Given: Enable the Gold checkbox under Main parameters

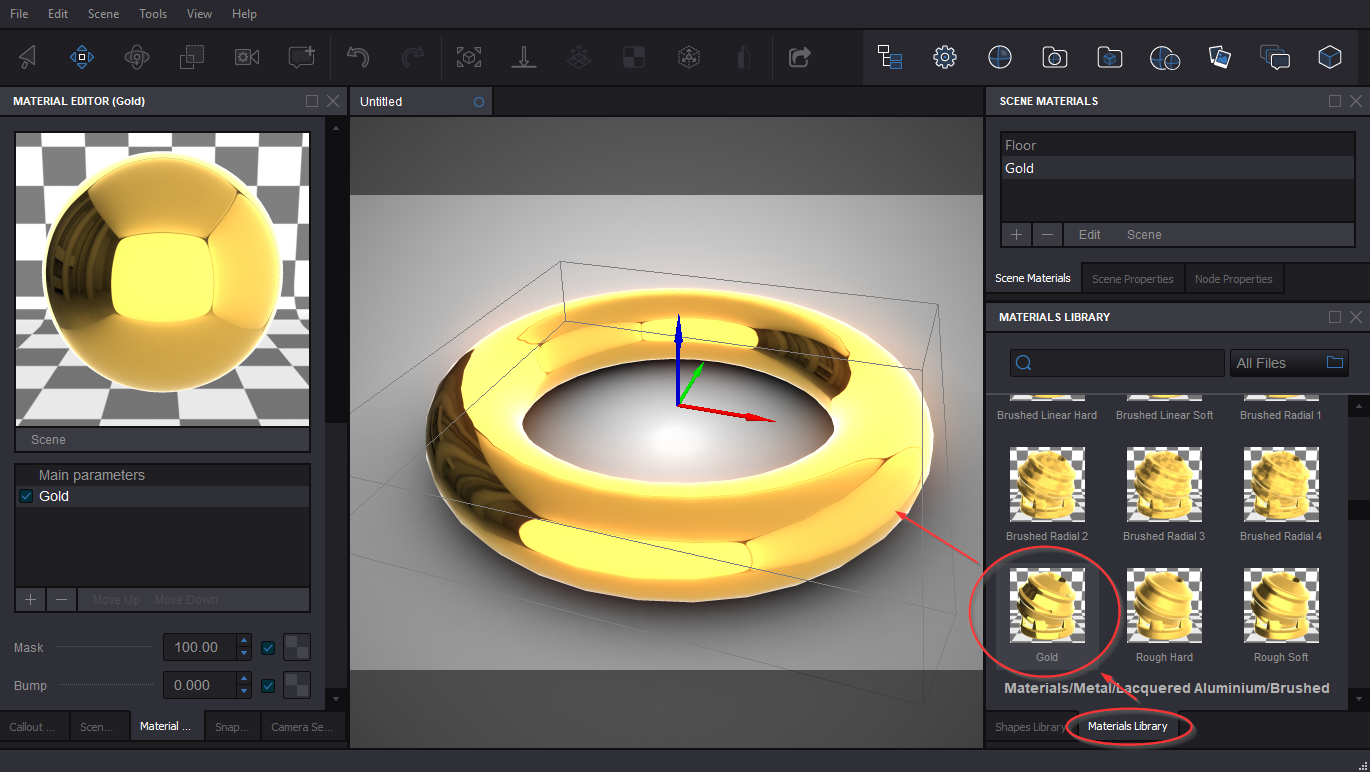Looking at the screenshot, I should [25, 496].
